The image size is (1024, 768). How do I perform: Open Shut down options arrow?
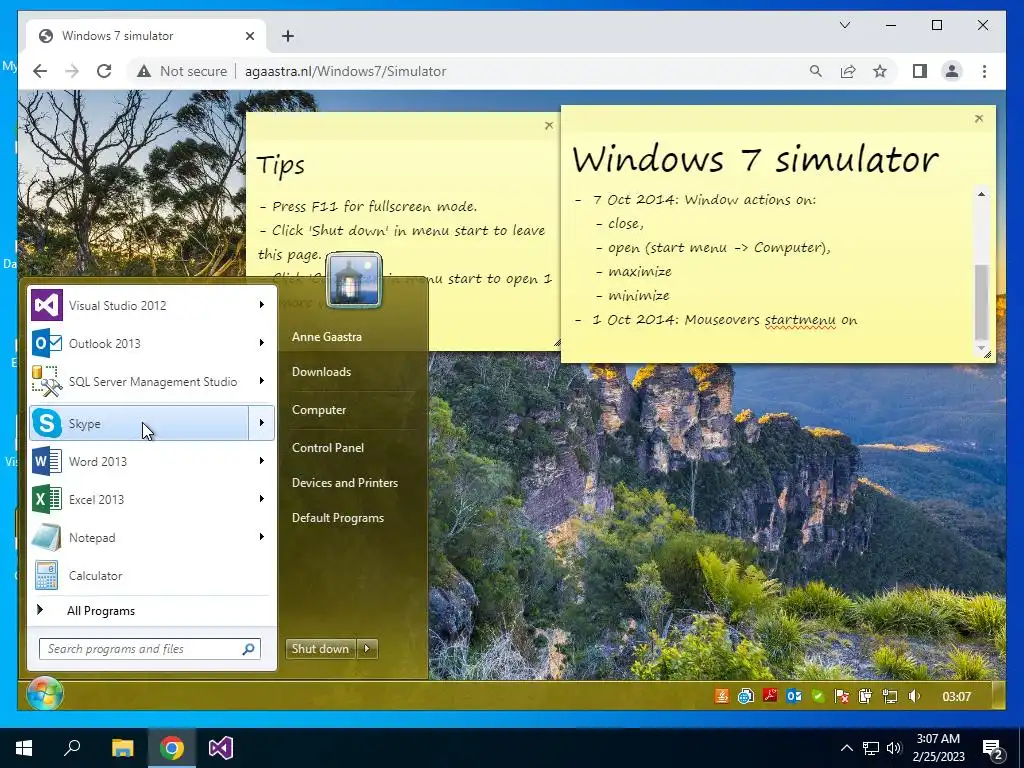coord(367,648)
